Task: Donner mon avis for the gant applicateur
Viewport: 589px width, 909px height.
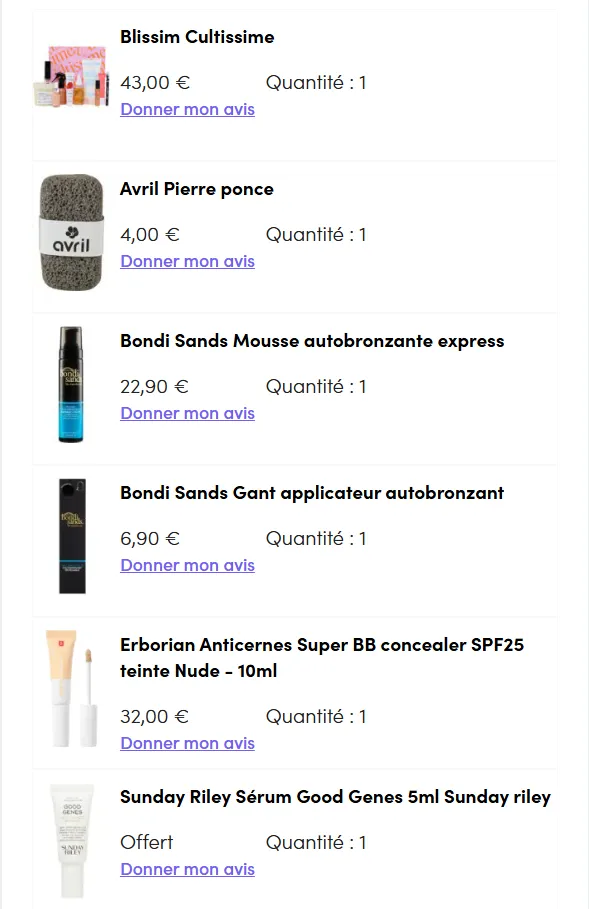Action: 187,565
